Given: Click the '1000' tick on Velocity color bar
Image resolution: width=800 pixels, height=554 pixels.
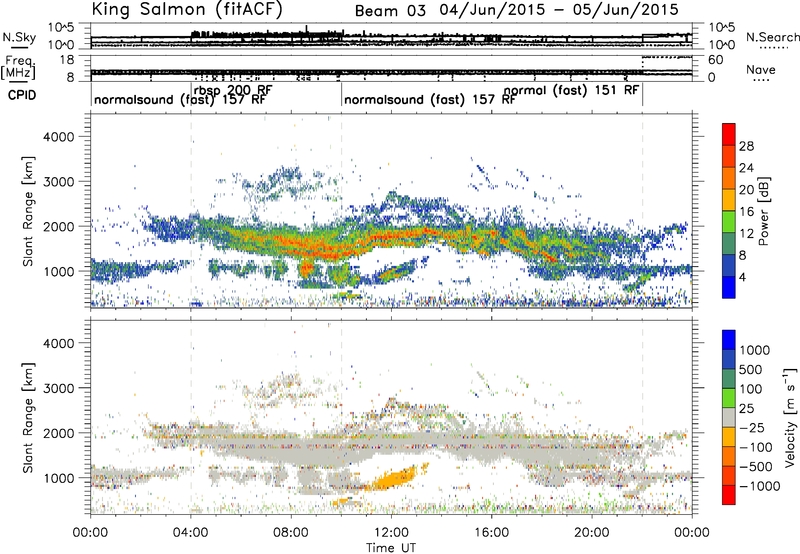Looking at the screenshot, I should click(x=755, y=350).
